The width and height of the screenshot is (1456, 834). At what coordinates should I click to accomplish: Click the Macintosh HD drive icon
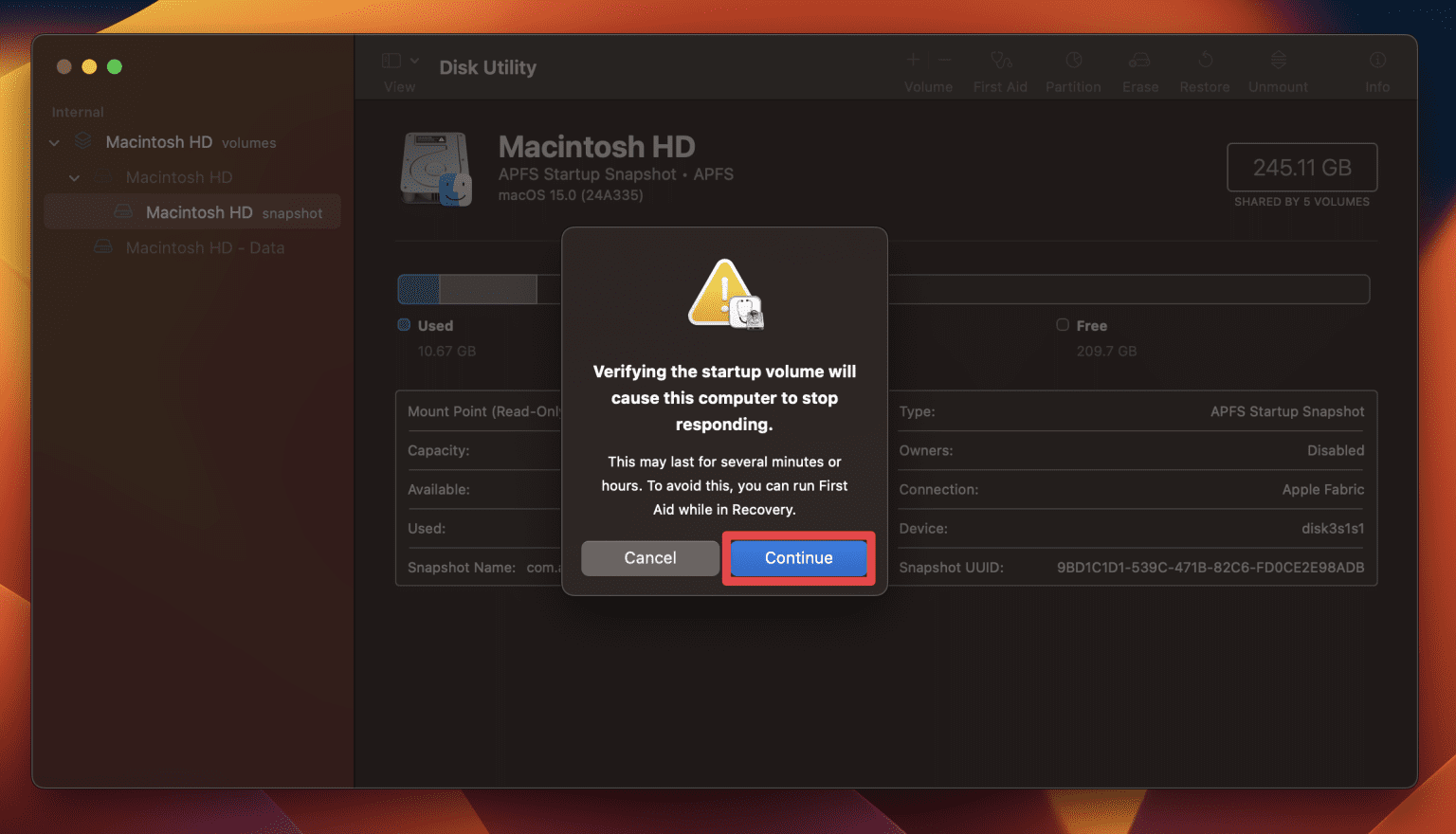437,170
